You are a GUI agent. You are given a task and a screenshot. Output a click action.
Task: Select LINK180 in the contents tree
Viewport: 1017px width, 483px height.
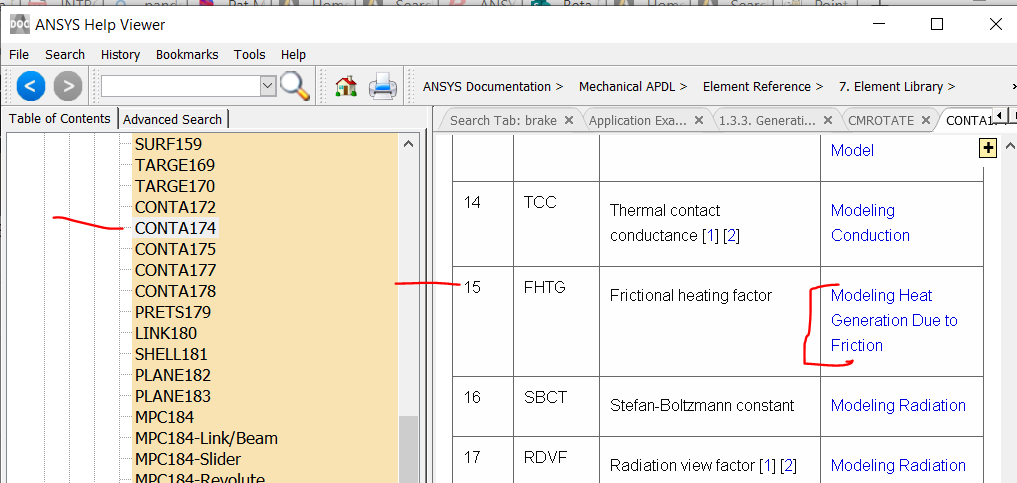pos(165,333)
